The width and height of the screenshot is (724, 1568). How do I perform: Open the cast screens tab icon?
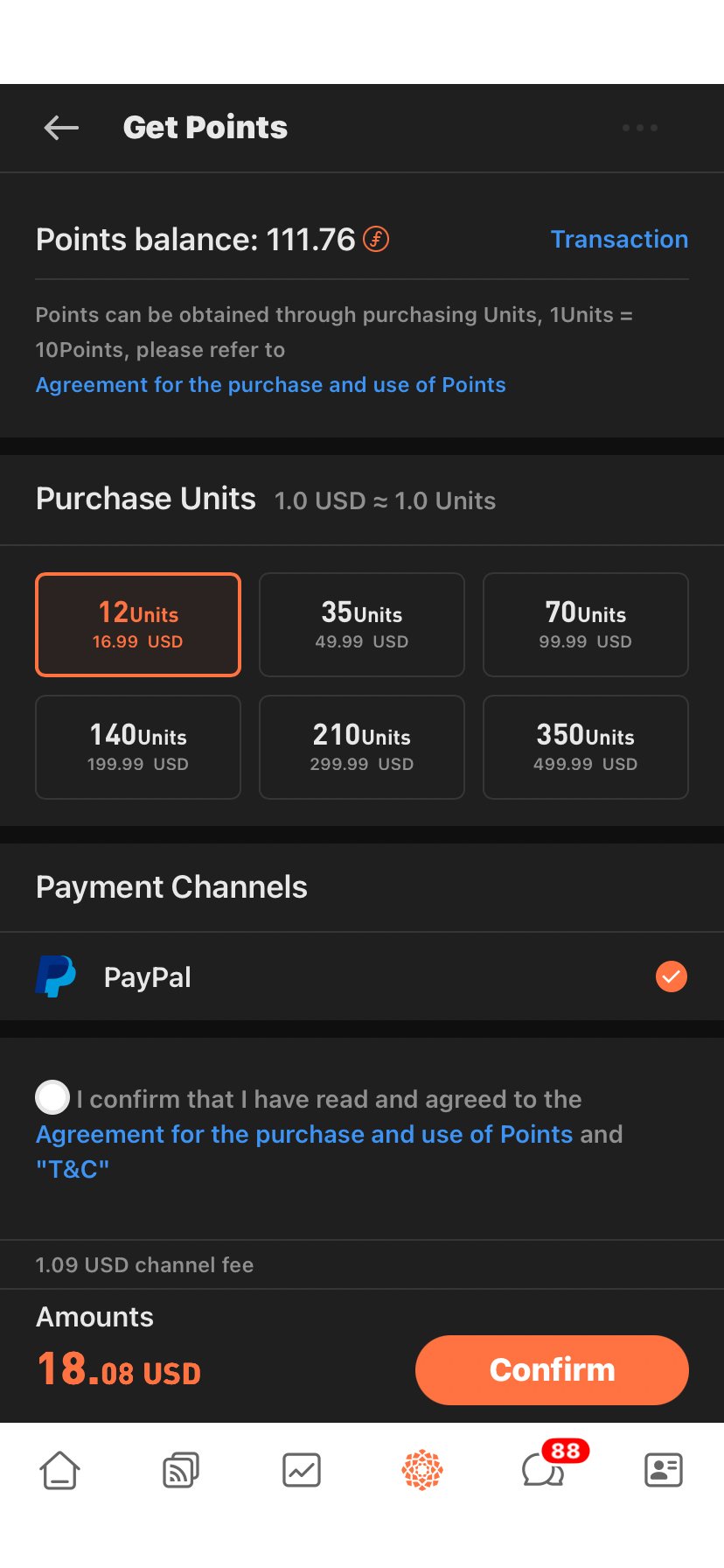[x=181, y=1470]
